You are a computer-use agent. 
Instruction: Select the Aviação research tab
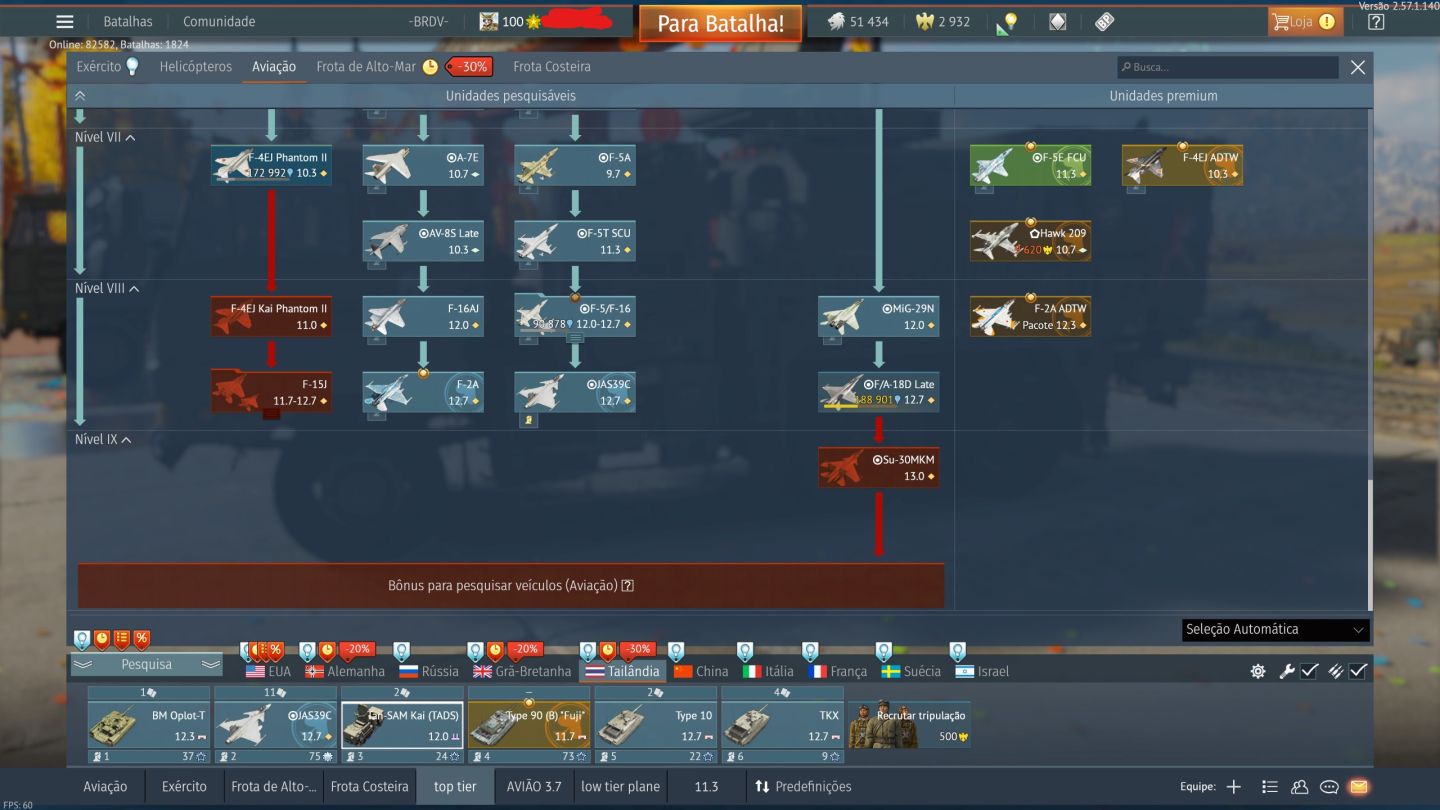pyautogui.click(x=274, y=67)
